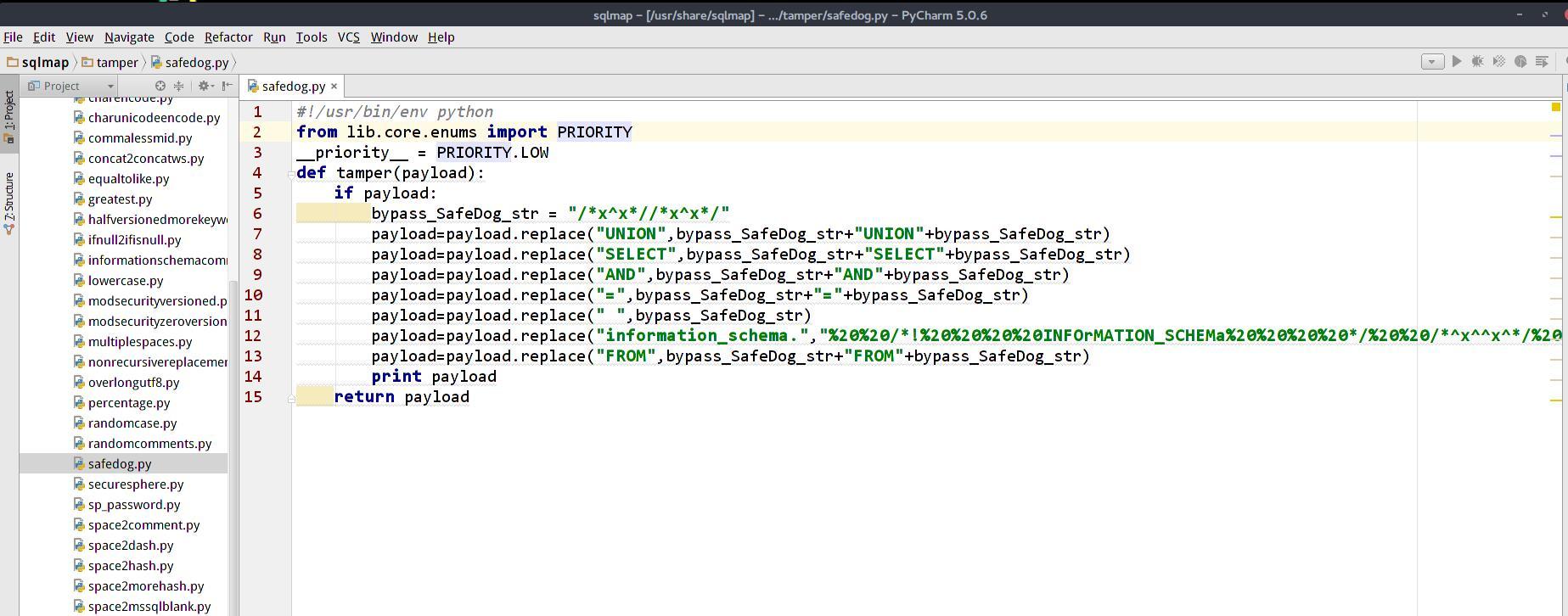The width and height of the screenshot is (1568, 616).
Task: Click line number 12 in the gutter
Action: pyautogui.click(x=253, y=336)
